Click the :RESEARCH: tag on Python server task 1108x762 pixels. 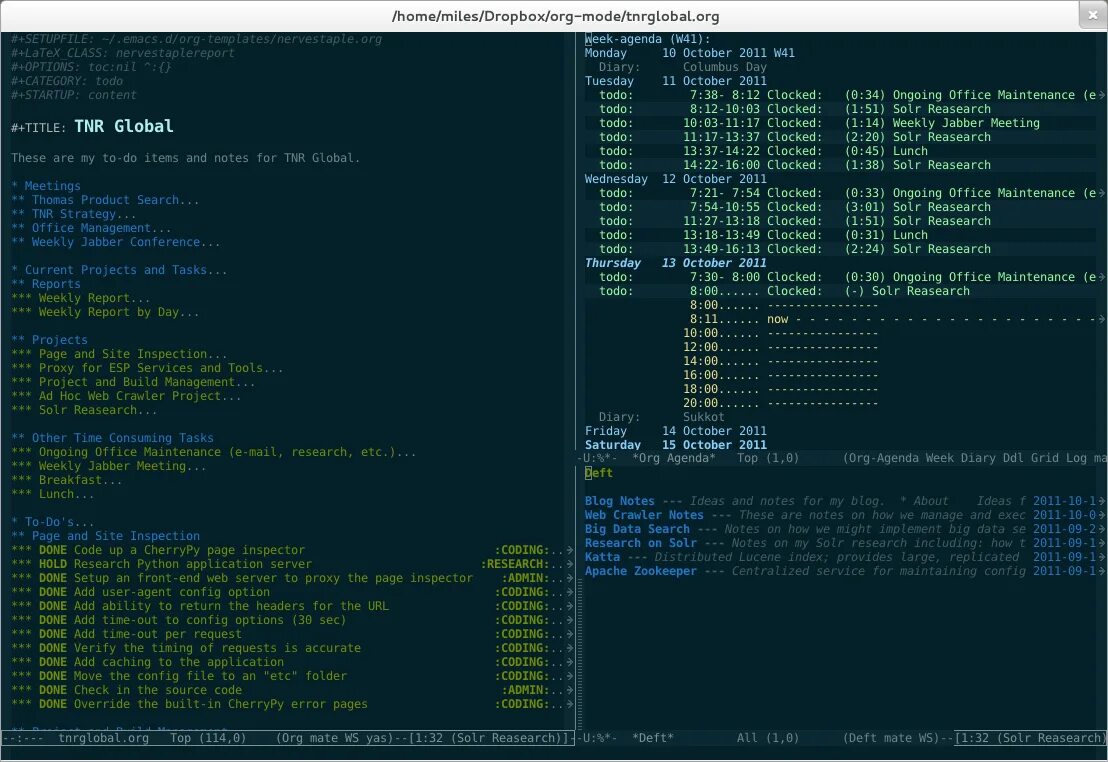[516, 564]
